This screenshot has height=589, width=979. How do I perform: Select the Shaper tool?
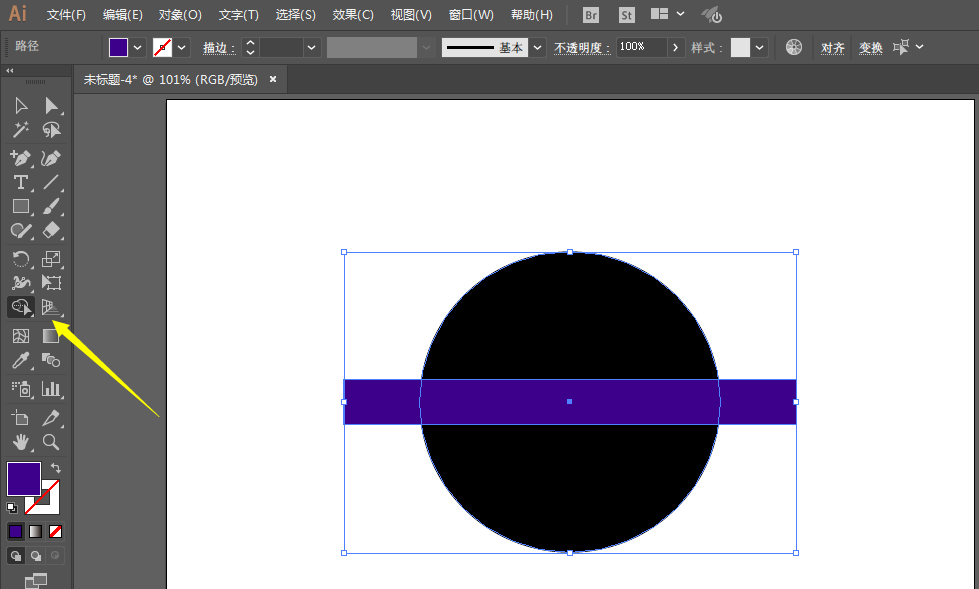[21, 230]
